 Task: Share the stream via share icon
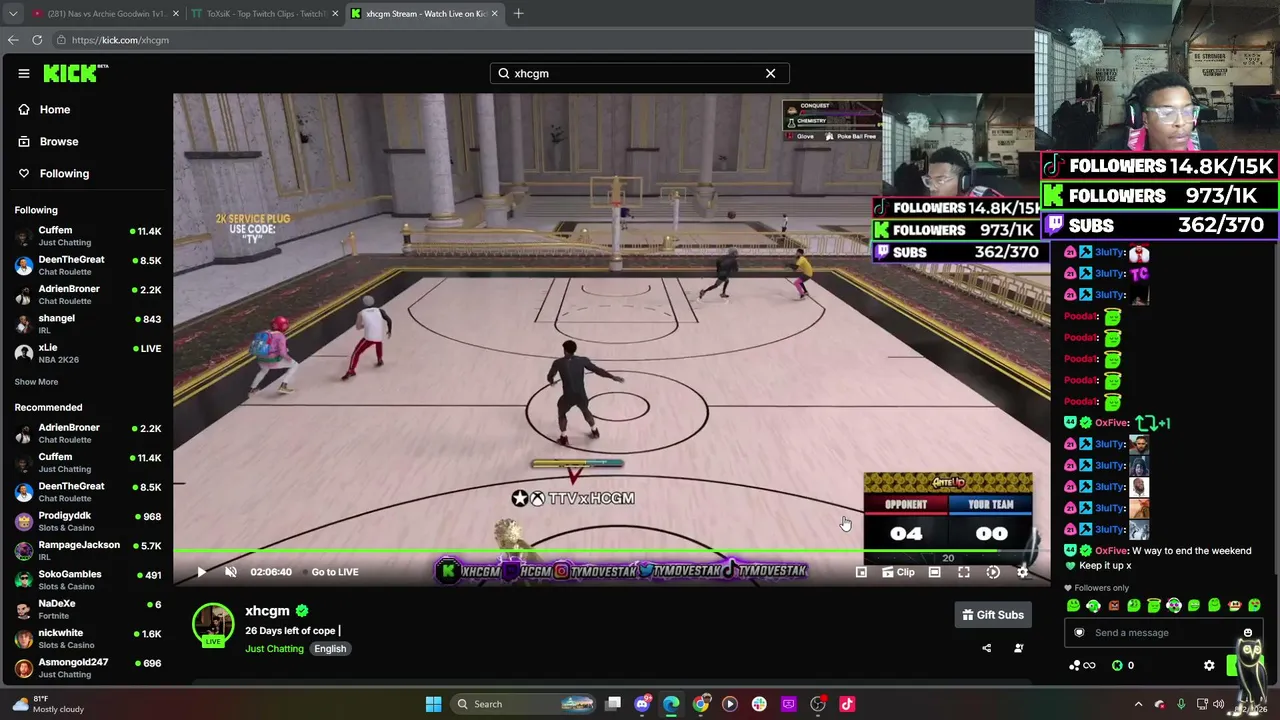987,648
